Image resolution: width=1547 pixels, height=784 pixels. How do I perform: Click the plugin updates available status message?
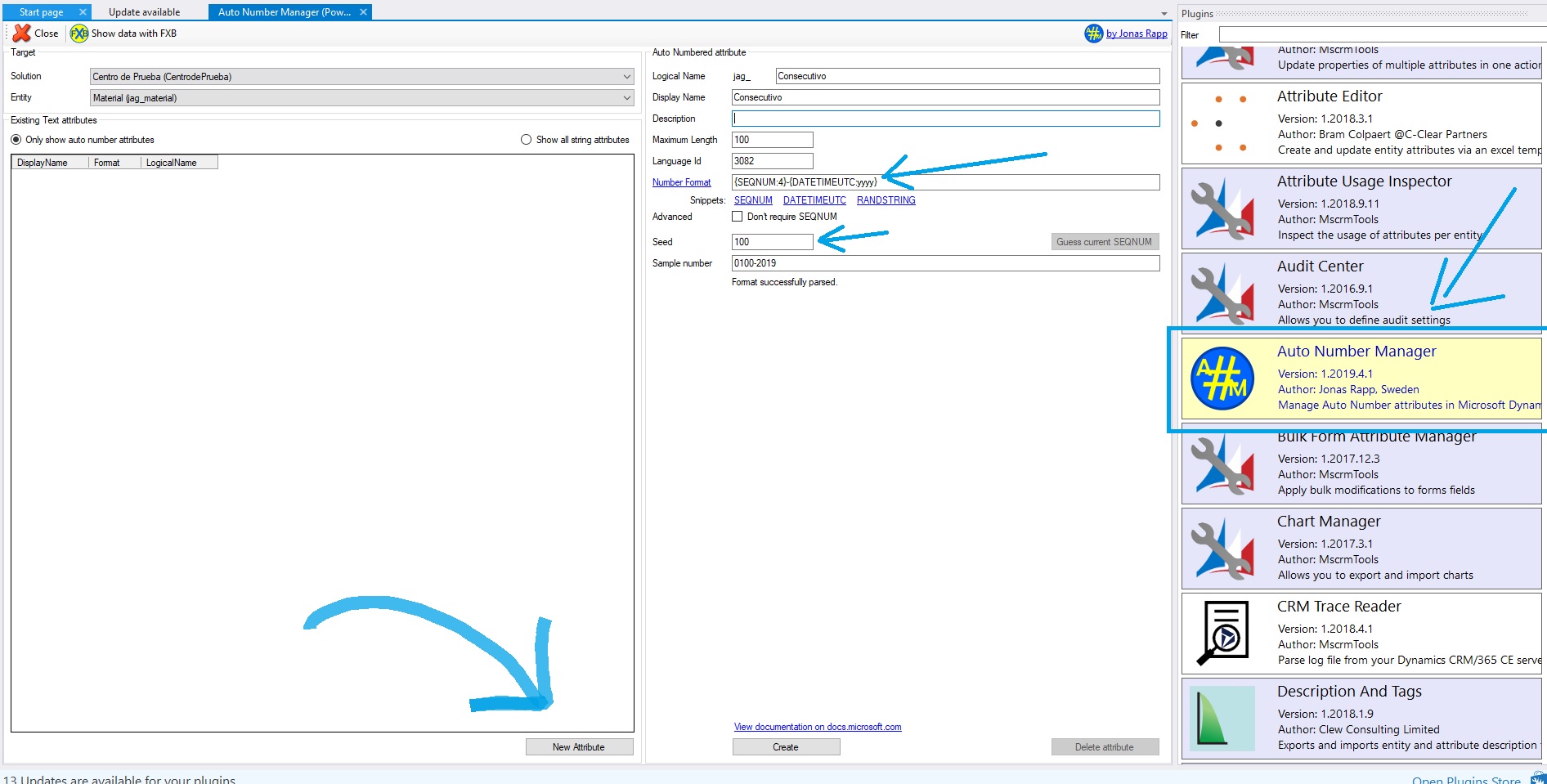pos(119,780)
